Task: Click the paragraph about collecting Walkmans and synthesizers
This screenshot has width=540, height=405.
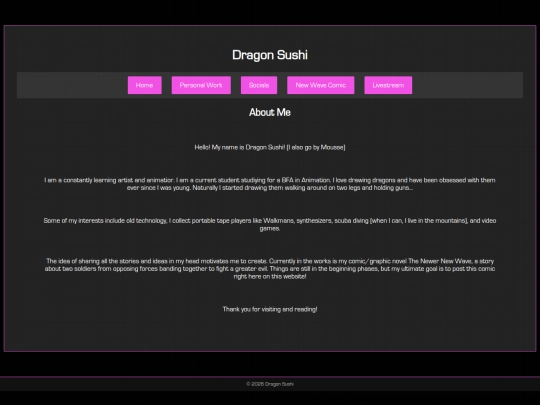Action: point(270,224)
